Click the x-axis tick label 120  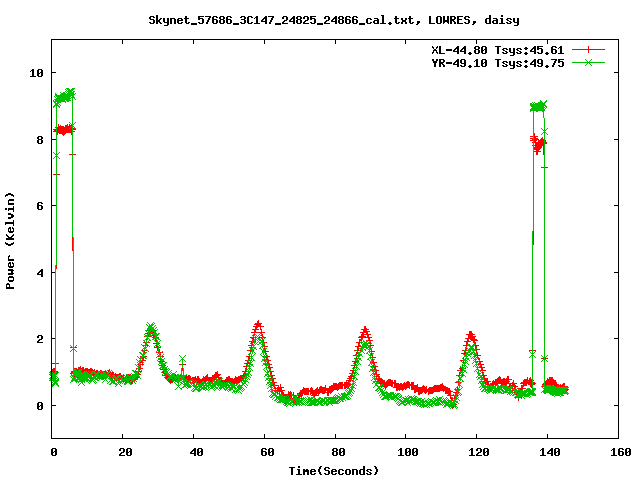tap(478, 452)
